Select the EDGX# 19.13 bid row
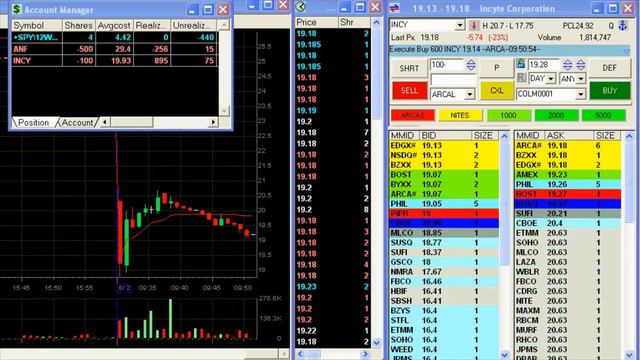 pyautogui.click(x=444, y=146)
